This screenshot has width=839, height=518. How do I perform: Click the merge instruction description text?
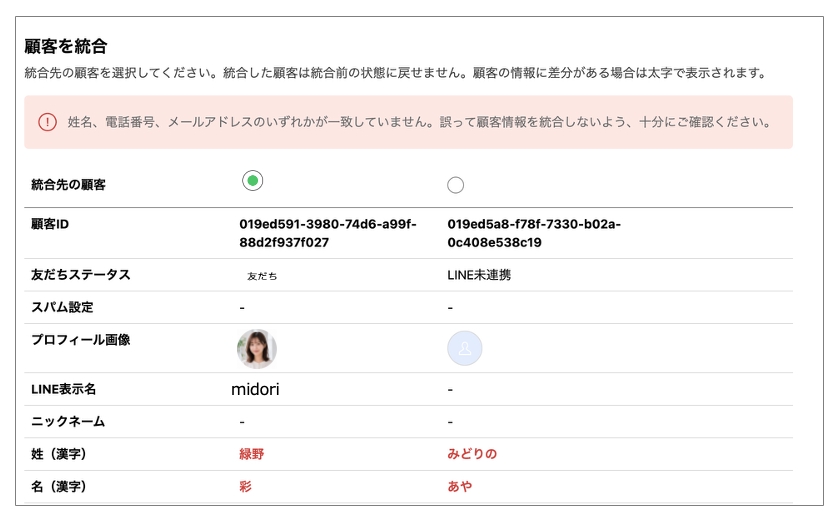pos(396,73)
